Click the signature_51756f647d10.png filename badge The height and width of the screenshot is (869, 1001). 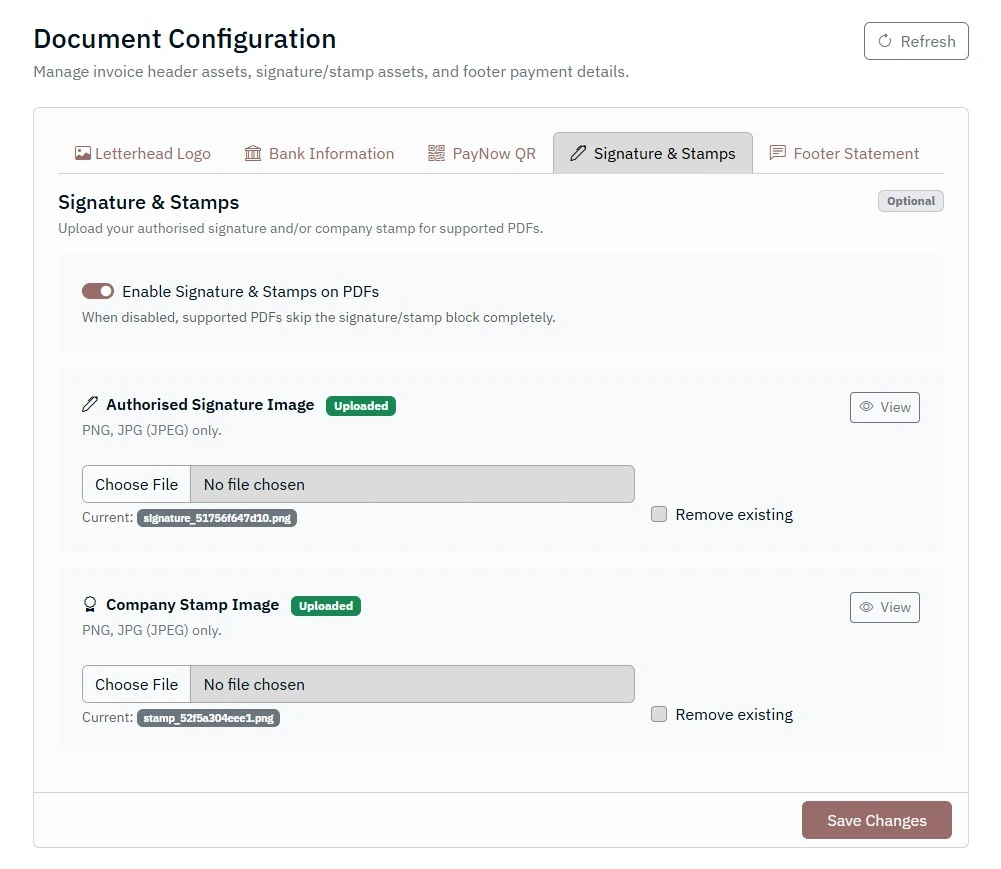click(x=217, y=518)
